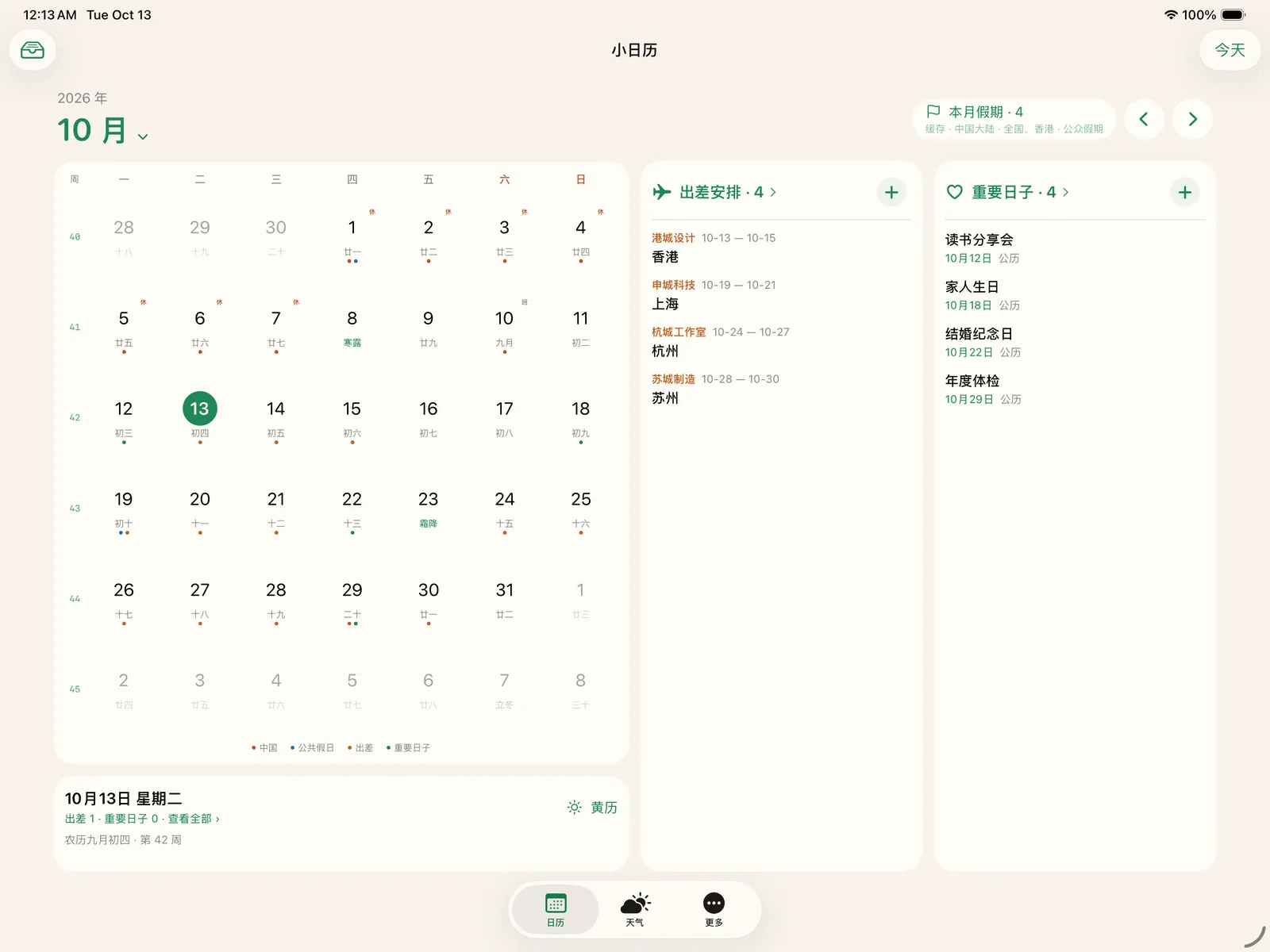The image size is (1270, 952).
Task: Click the airplane icon beside 出差安排
Action: (662, 192)
